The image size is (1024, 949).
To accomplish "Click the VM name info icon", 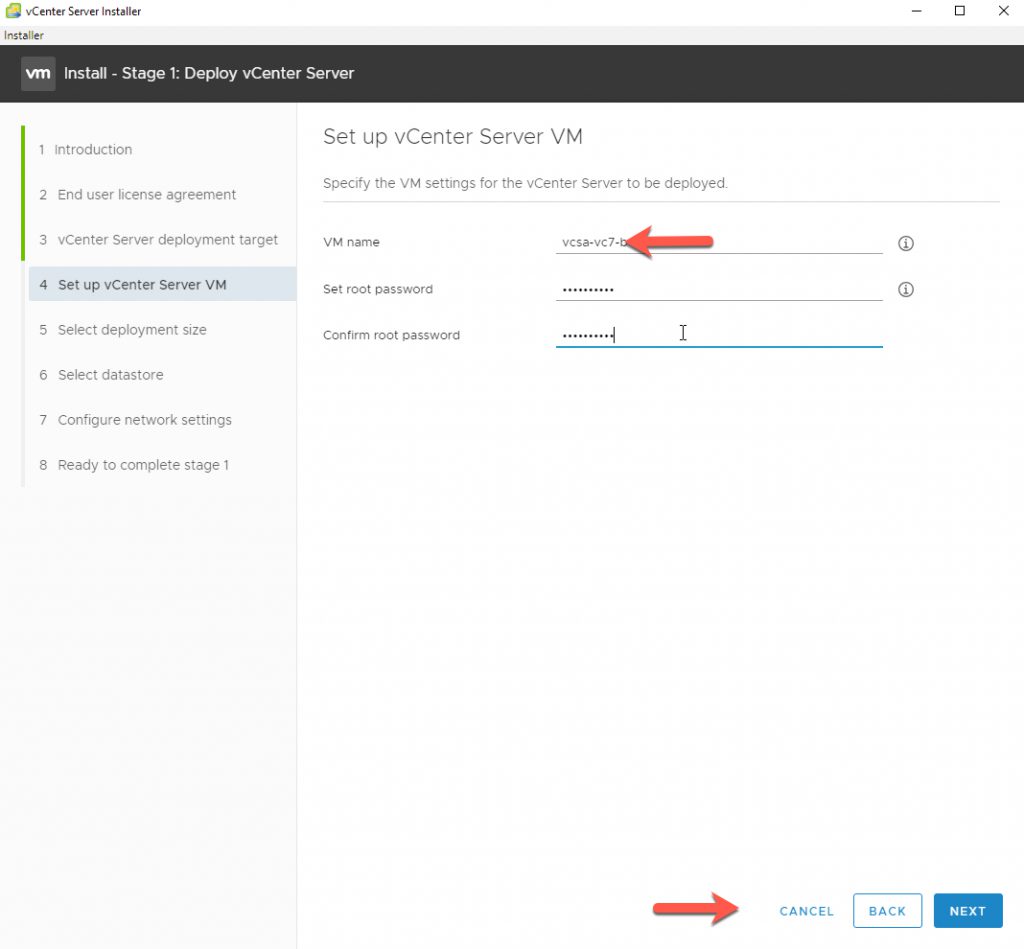I will tap(905, 243).
